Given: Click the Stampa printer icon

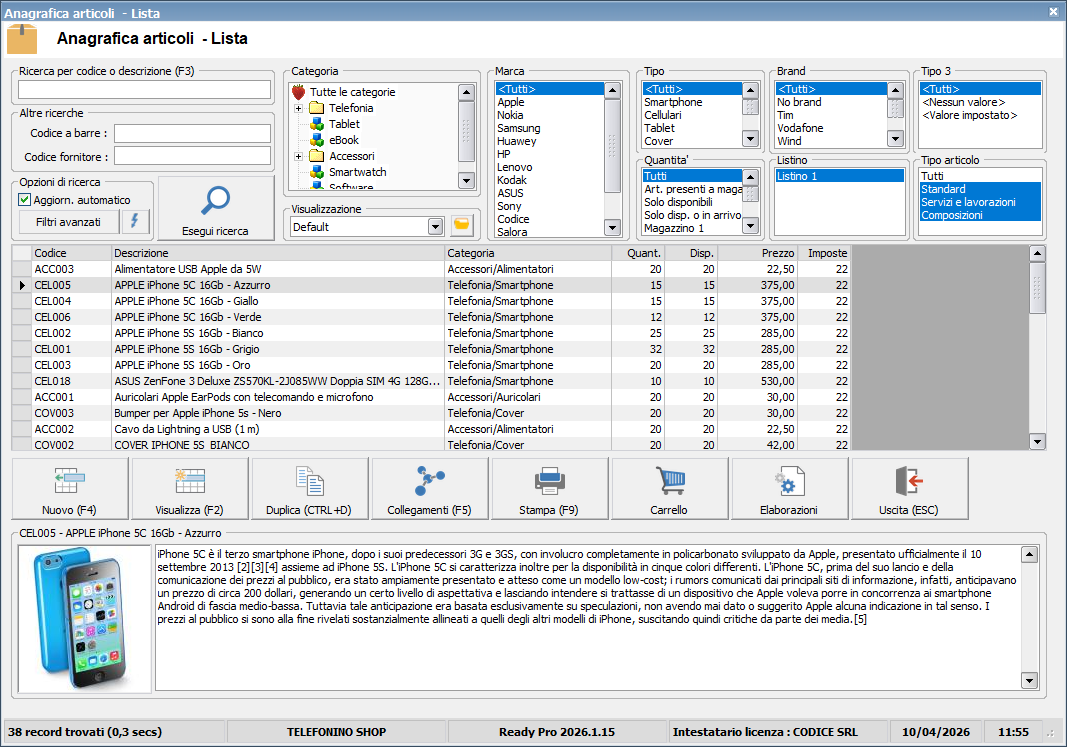Looking at the screenshot, I should 549,488.
